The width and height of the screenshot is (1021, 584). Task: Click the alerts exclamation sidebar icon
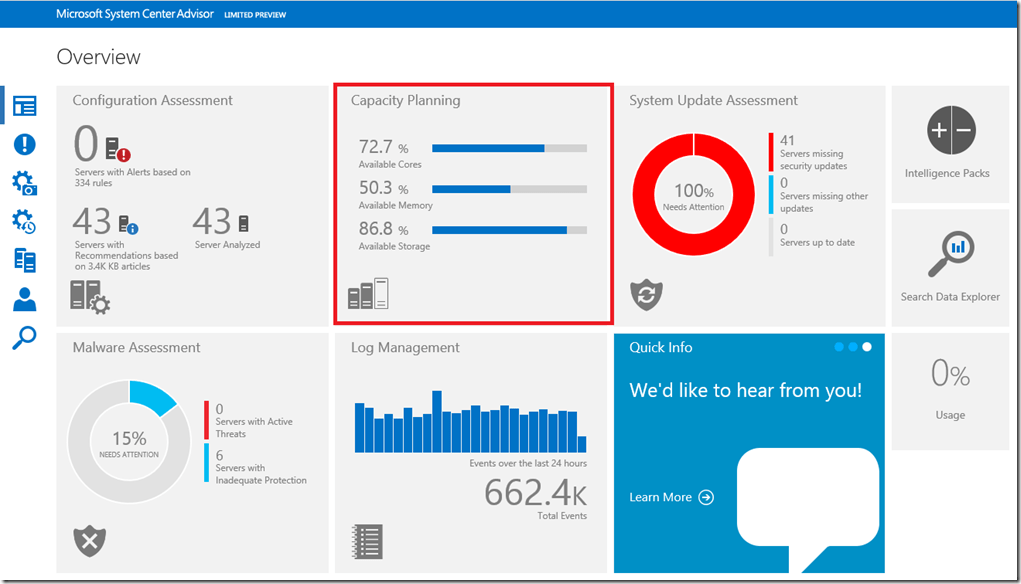[x=24, y=144]
